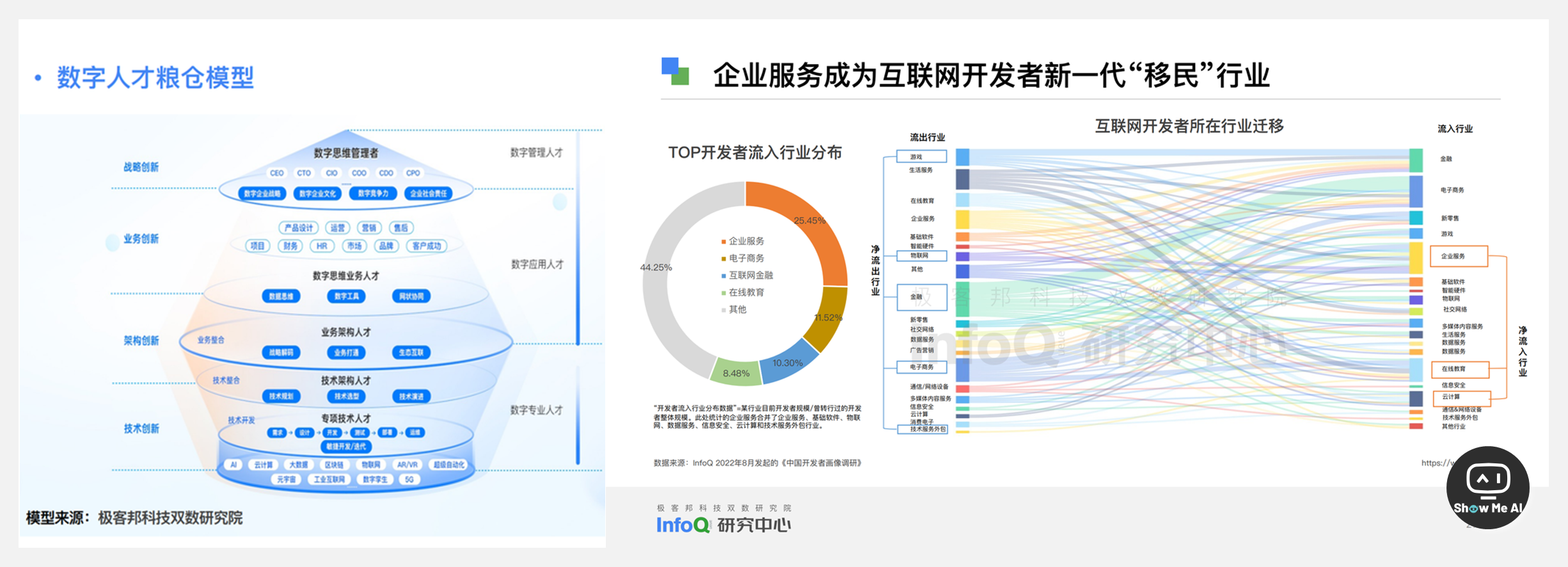Click the 互联网开发者所在行业迁移 chart title

tap(1189, 125)
